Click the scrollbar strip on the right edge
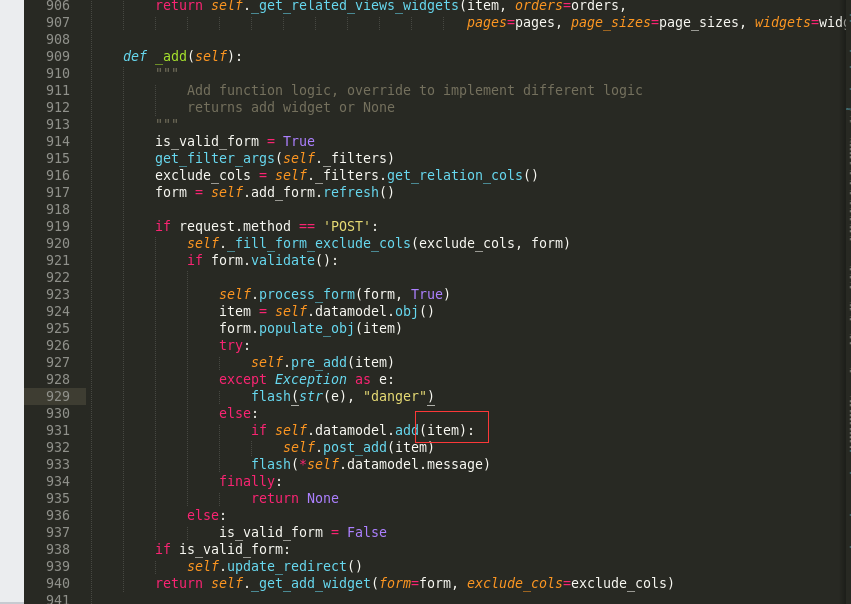This screenshot has width=851, height=604. [x=846, y=300]
